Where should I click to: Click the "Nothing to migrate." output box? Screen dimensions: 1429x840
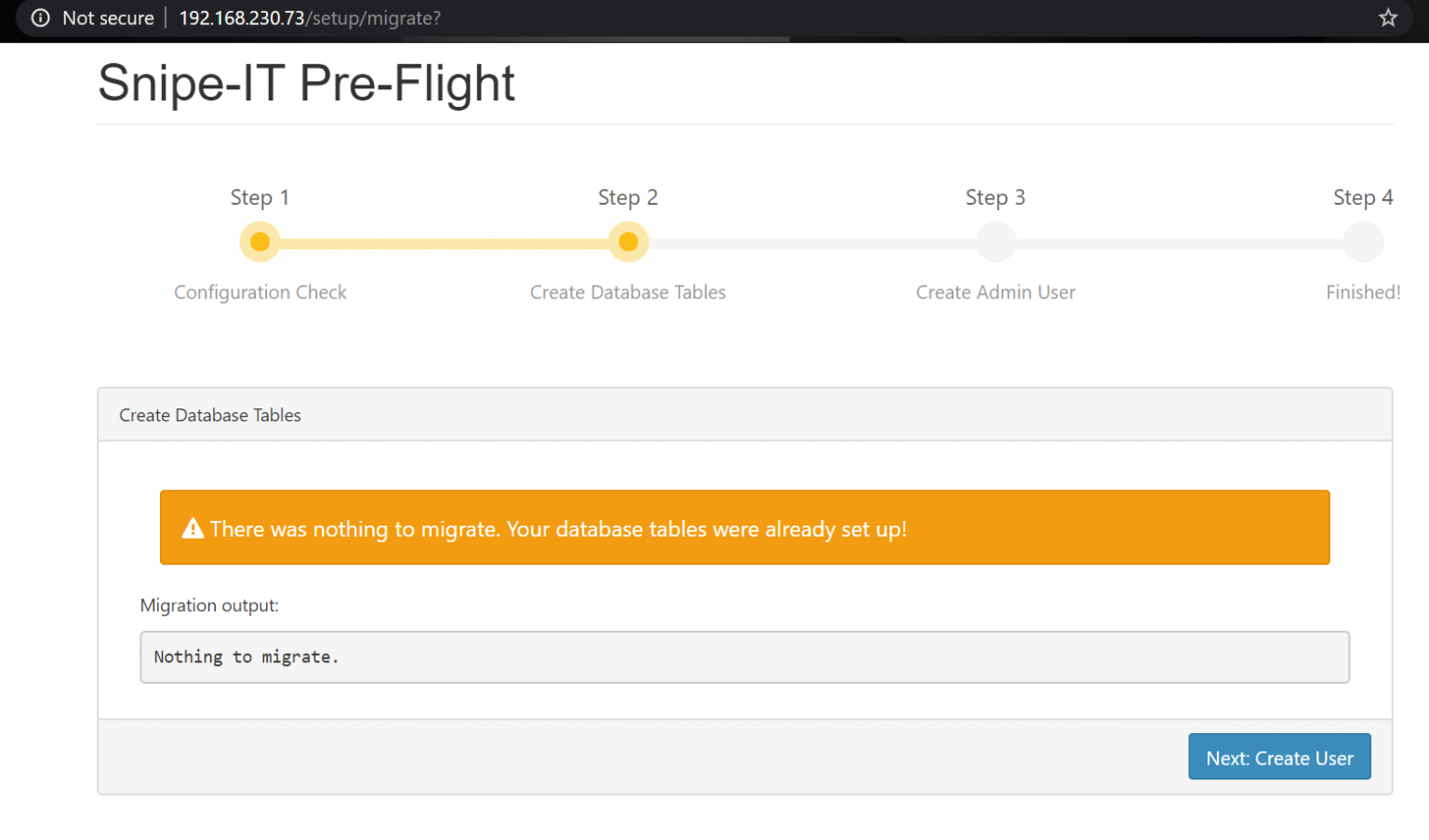[744, 657]
